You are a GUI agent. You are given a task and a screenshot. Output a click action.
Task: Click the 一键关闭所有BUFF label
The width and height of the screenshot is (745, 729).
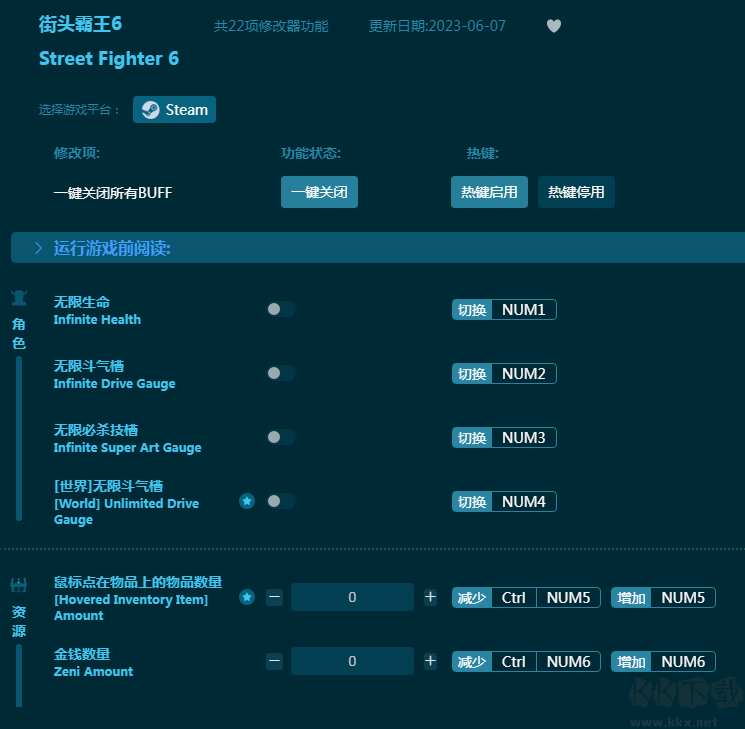[113, 192]
